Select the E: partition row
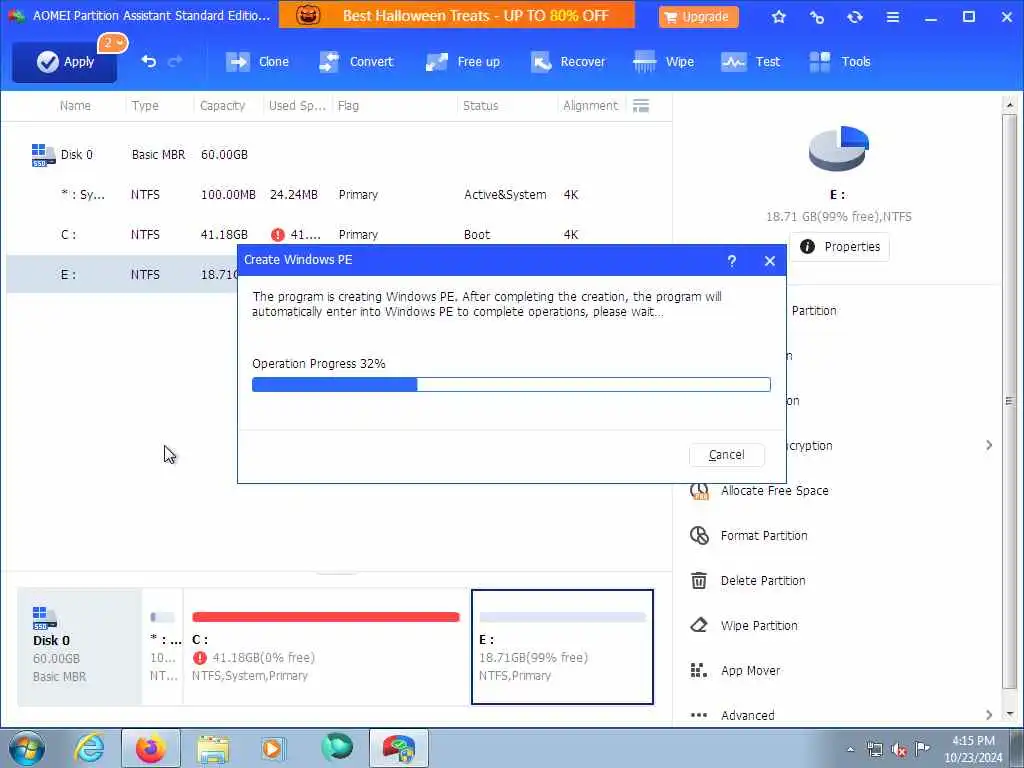Viewport: 1024px width, 768px height. pos(121,274)
